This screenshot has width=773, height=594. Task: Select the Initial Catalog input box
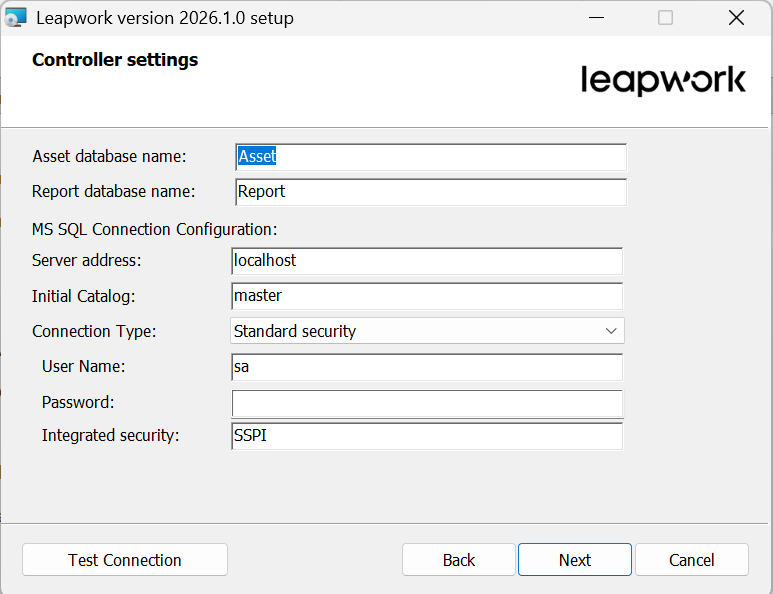427,296
